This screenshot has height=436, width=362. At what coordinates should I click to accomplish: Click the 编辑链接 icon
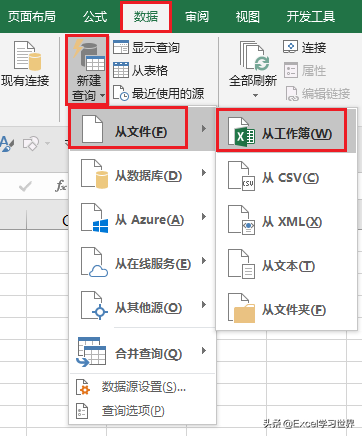point(292,94)
